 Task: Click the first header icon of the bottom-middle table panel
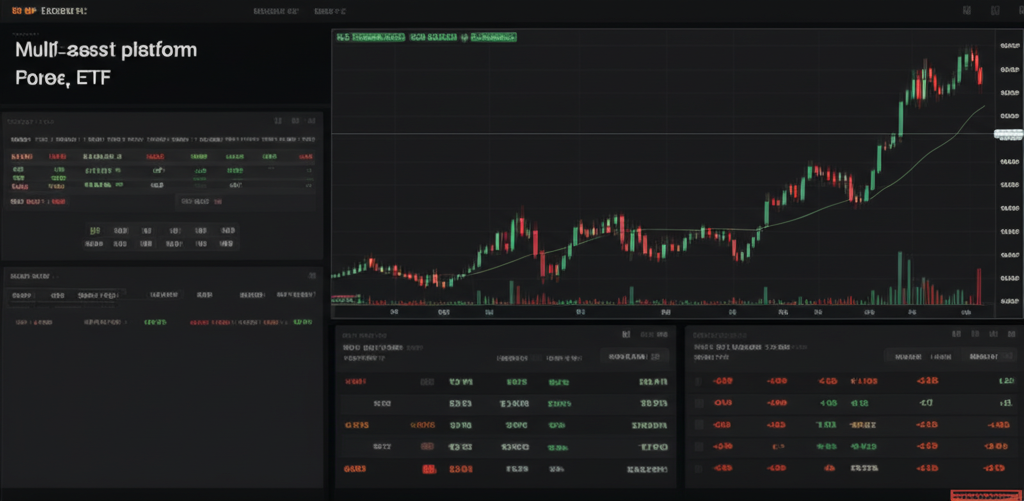tap(626, 336)
